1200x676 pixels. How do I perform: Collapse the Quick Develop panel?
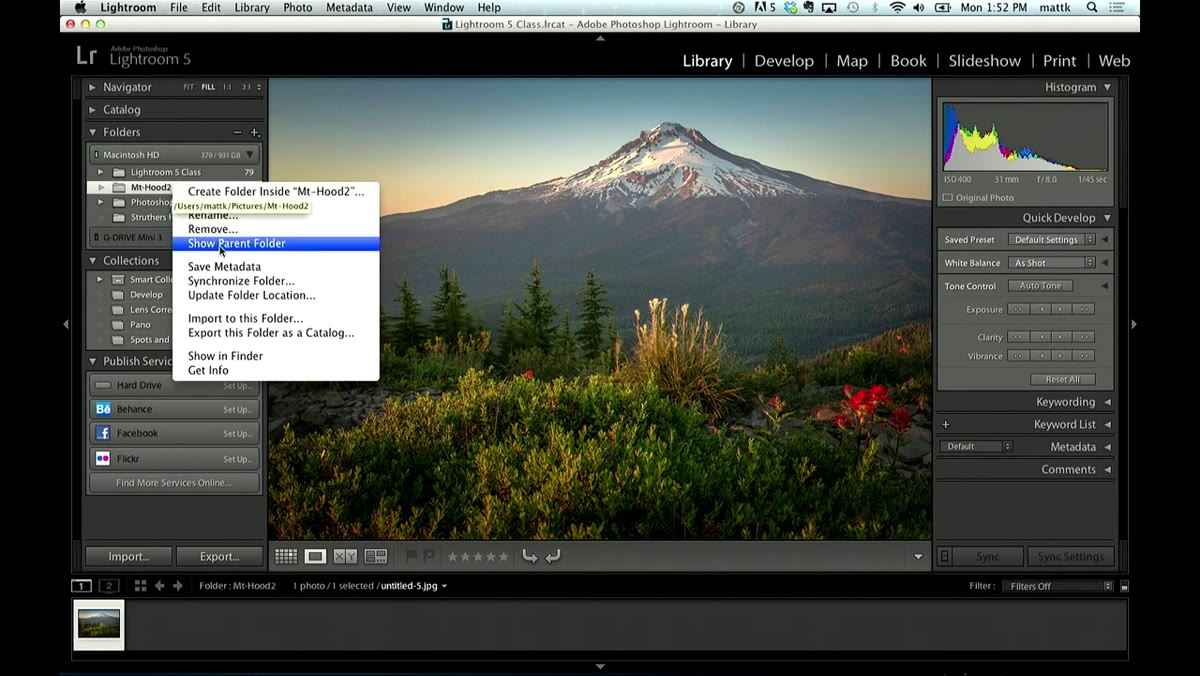1107,218
